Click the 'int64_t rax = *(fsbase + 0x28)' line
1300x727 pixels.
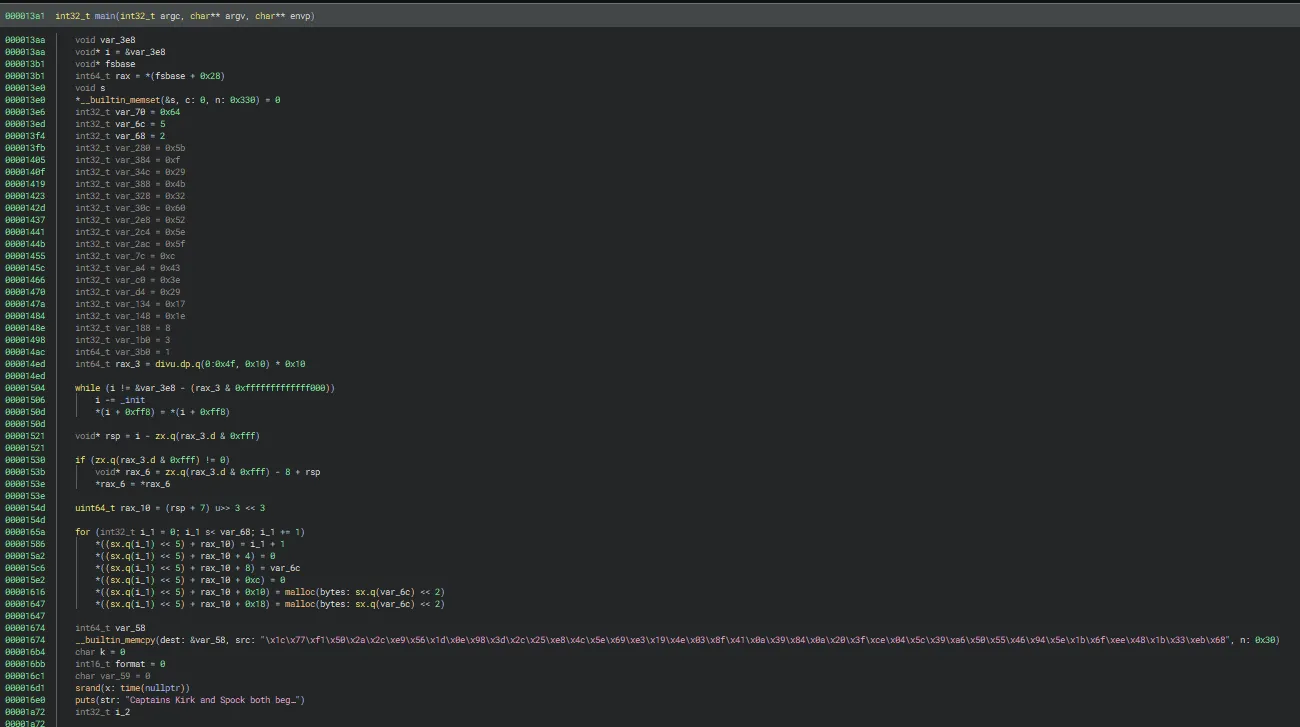[x=150, y=76]
